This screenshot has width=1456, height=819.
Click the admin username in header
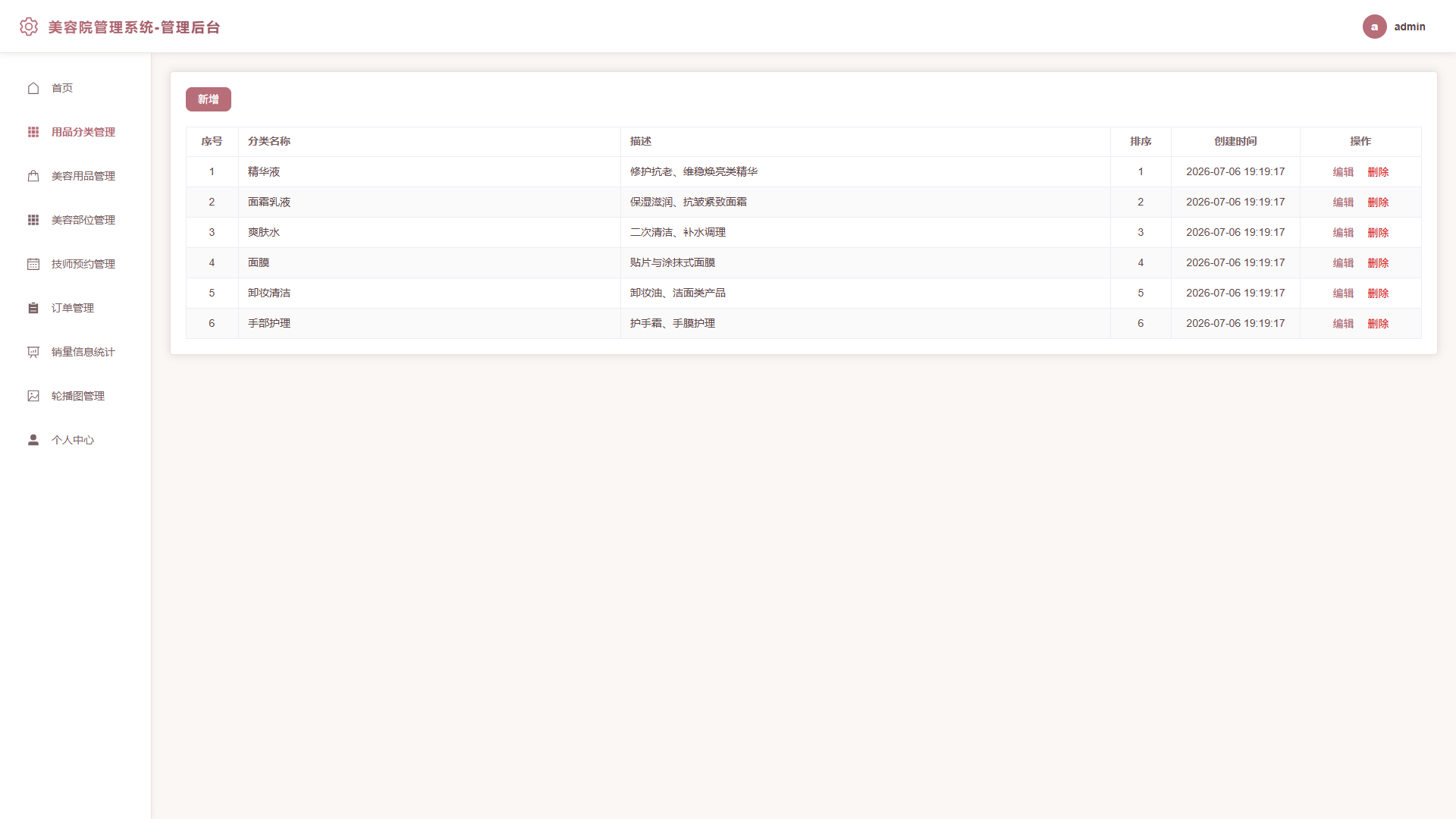pyautogui.click(x=1410, y=27)
